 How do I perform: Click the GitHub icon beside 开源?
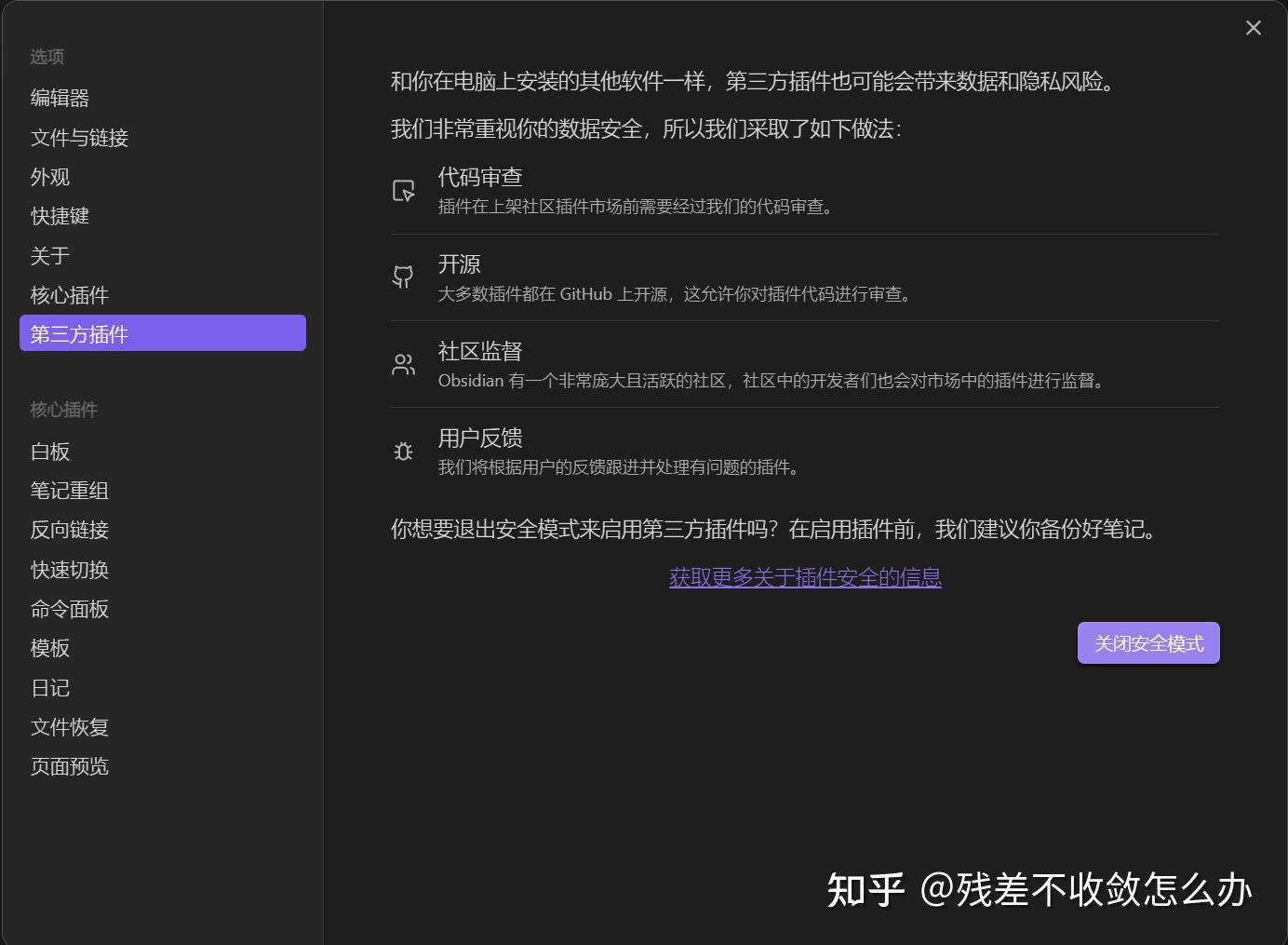403,277
